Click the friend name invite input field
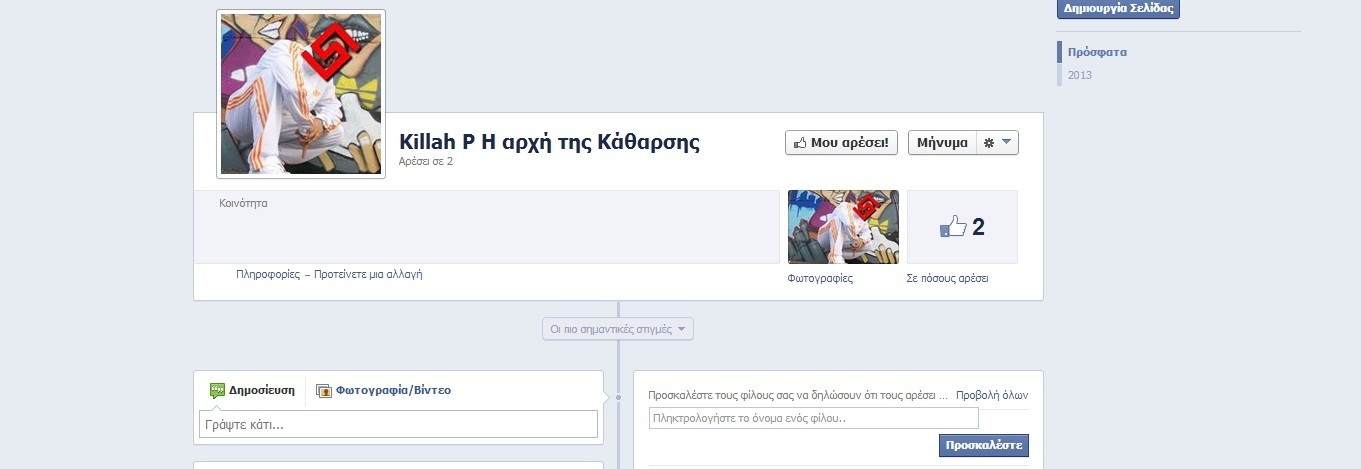 click(813, 418)
